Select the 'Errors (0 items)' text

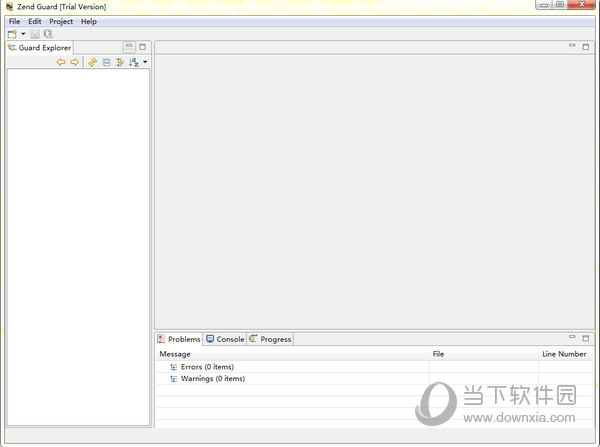pos(207,367)
